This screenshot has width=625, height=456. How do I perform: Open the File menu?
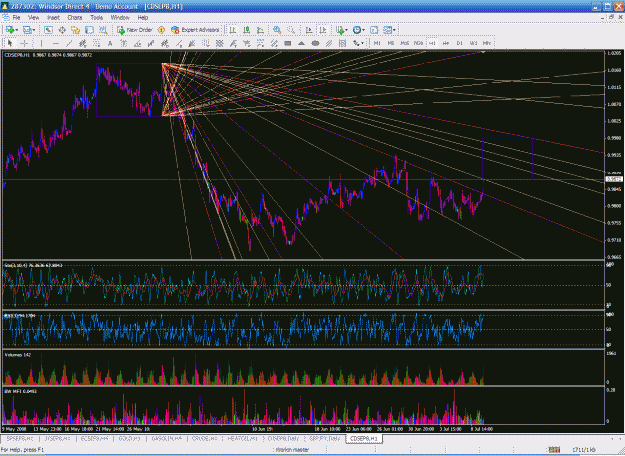[x=16, y=18]
